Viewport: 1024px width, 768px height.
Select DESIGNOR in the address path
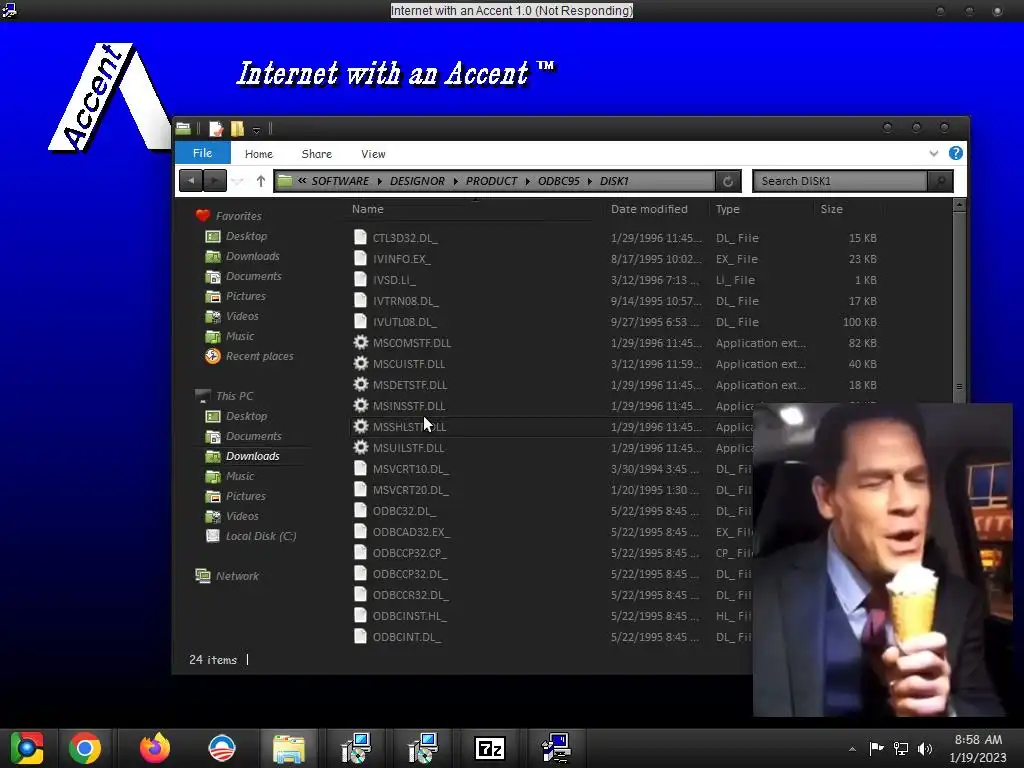[x=417, y=181]
